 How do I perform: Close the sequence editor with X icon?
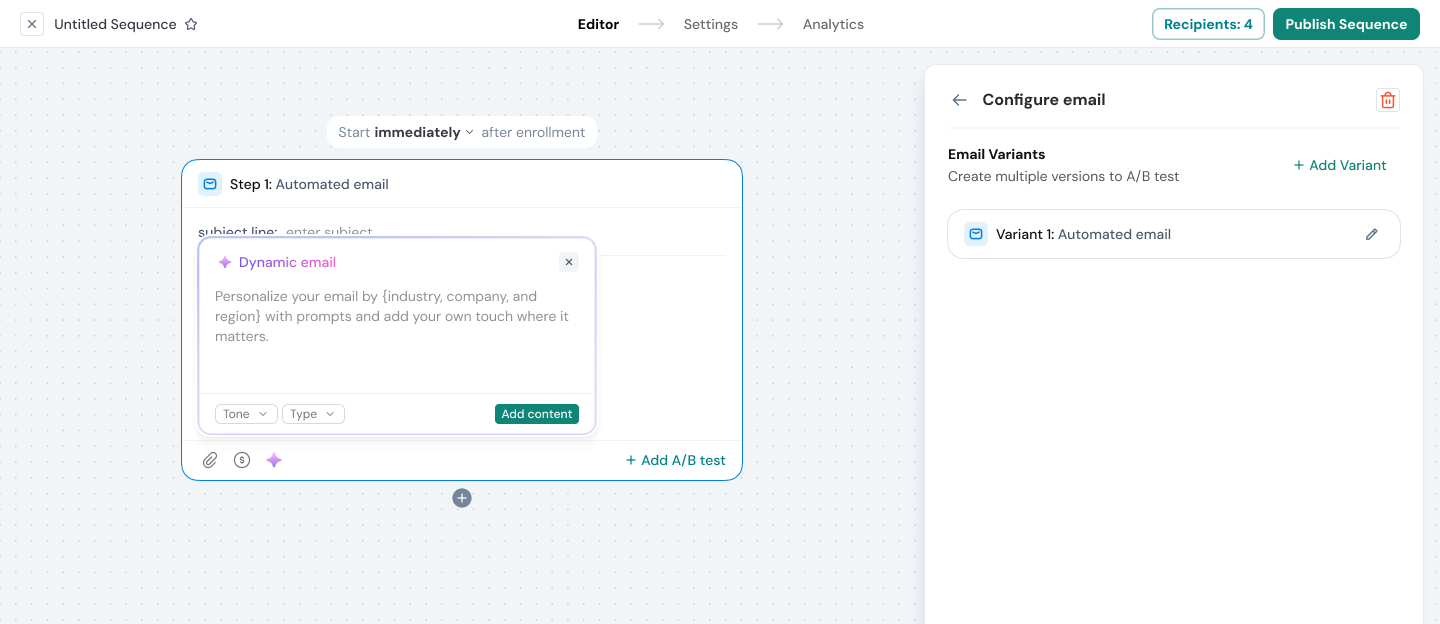pos(32,24)
